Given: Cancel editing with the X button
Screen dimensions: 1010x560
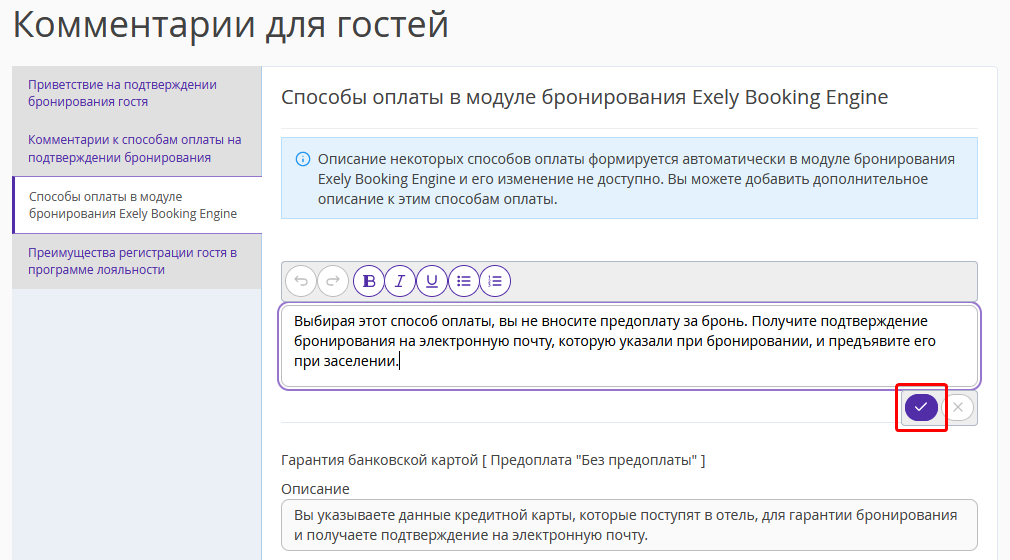Looking at the screenshot, I should [958, 407].
